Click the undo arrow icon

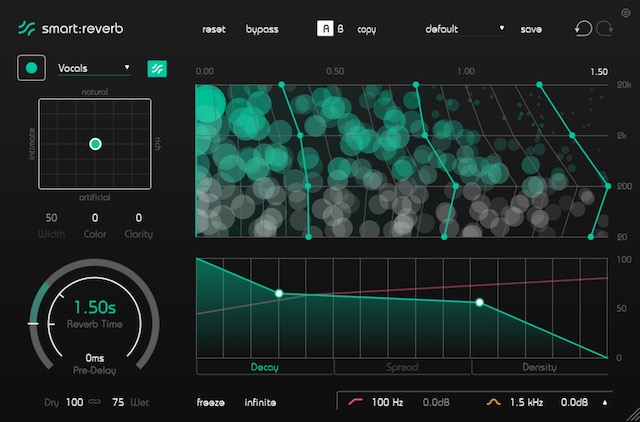click(x=583, y=29)
